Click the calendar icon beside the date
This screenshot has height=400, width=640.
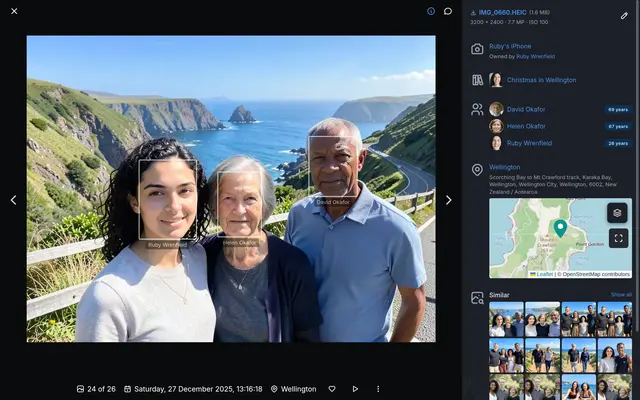(127, 389)
